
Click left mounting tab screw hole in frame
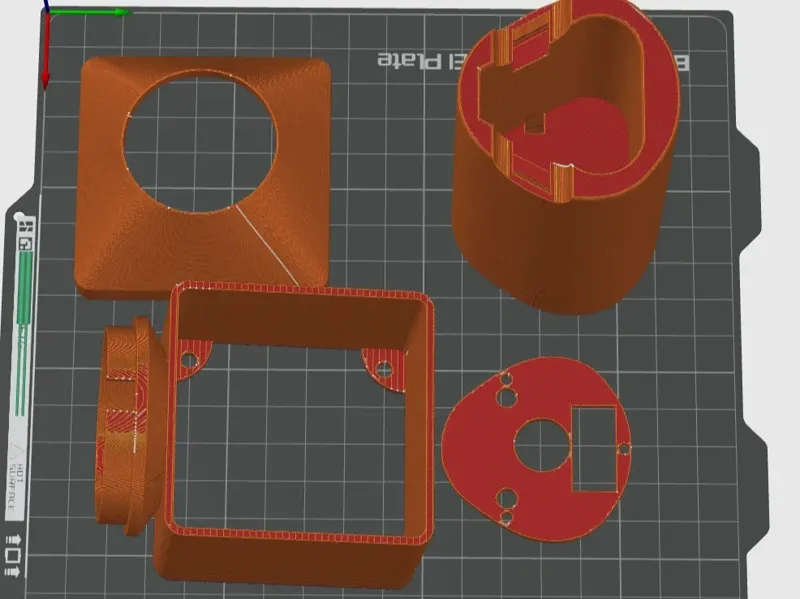point(189,361)
